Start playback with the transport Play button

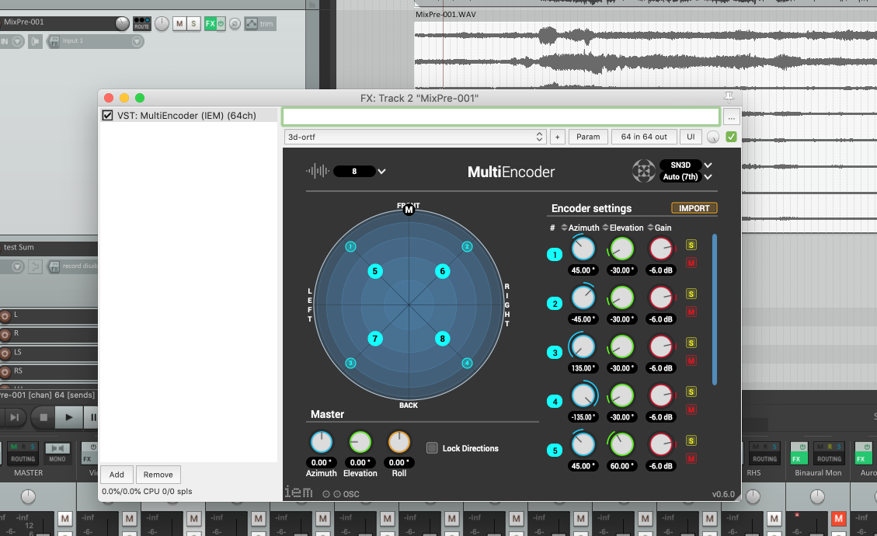point(68,417)
